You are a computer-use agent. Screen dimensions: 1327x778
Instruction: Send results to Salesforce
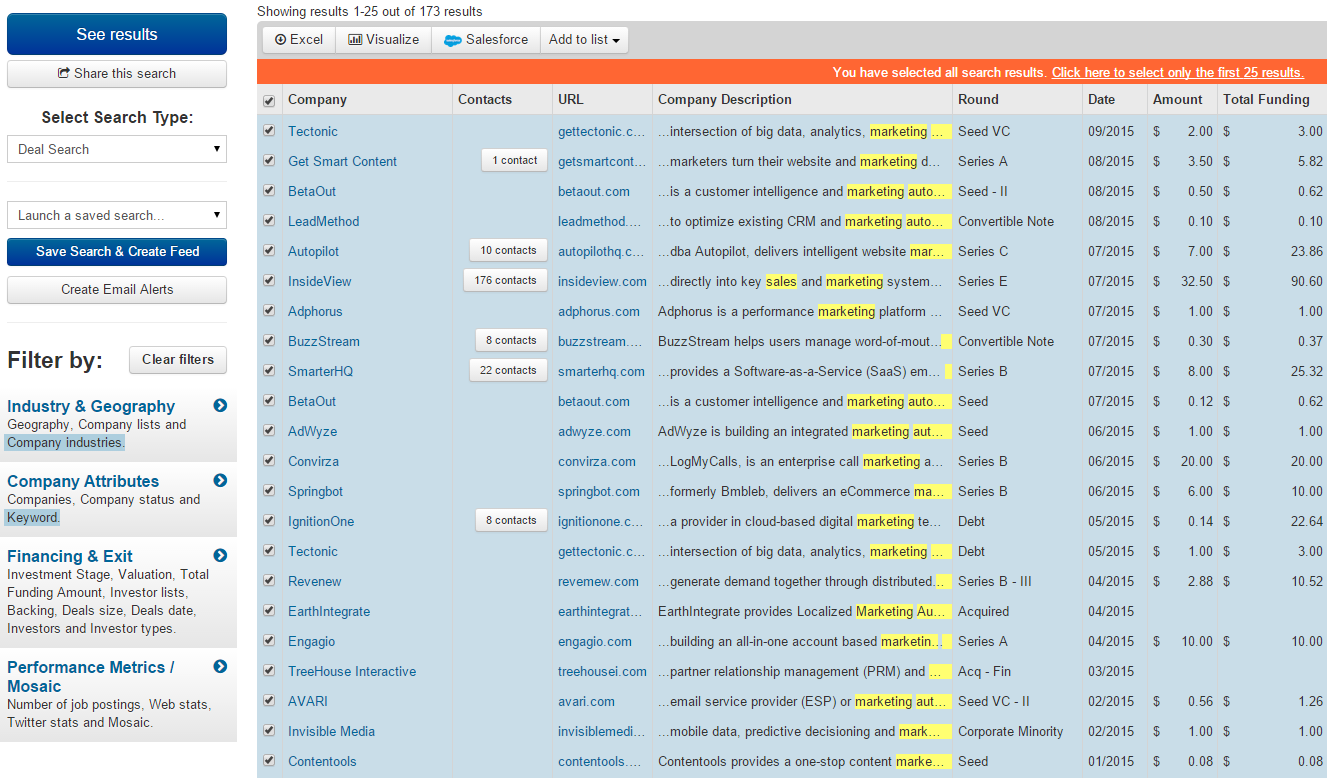(x=486, y=40)
